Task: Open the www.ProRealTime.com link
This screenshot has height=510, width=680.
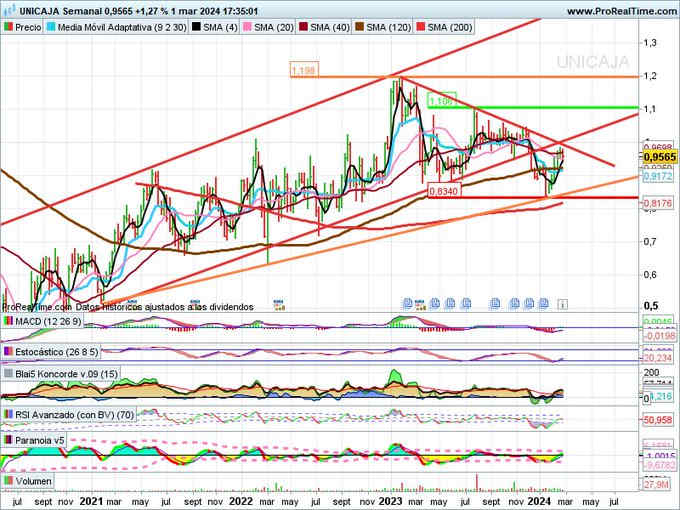Action: coord(621,11)
